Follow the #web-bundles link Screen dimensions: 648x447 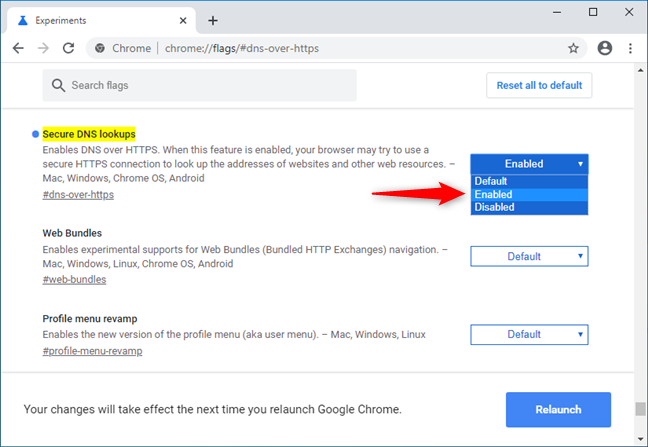click(x=74, y=280)
